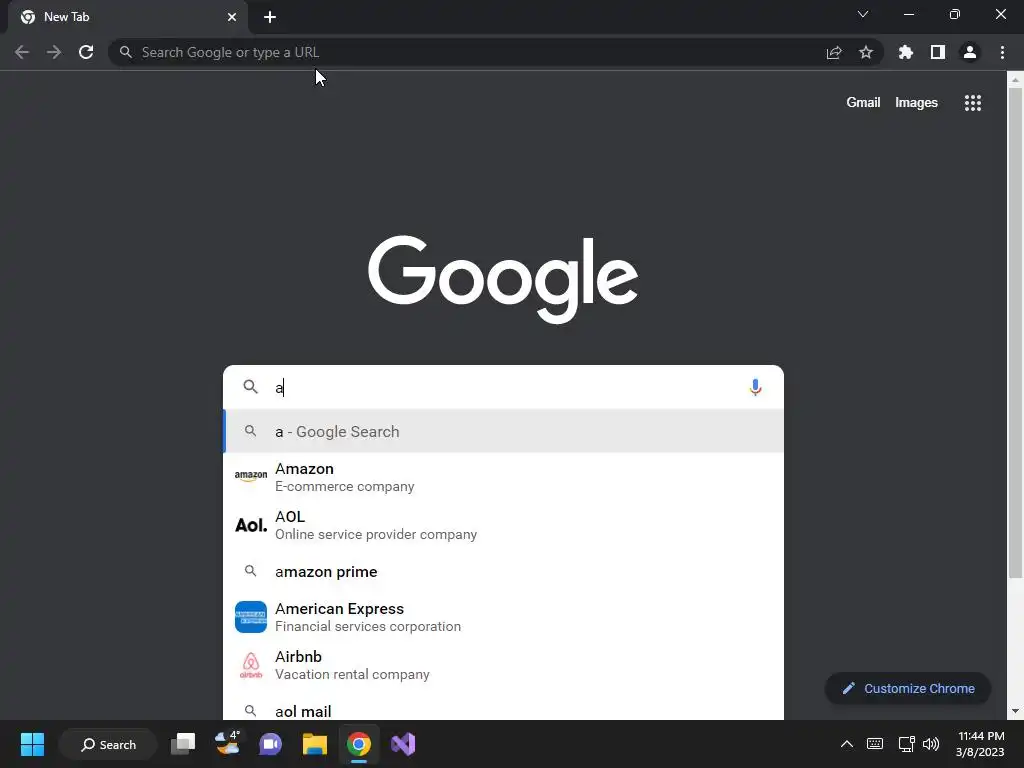Open File Explorer from taskbar
This screenshot has width=1024, height=768.
[x=315, y=744]
